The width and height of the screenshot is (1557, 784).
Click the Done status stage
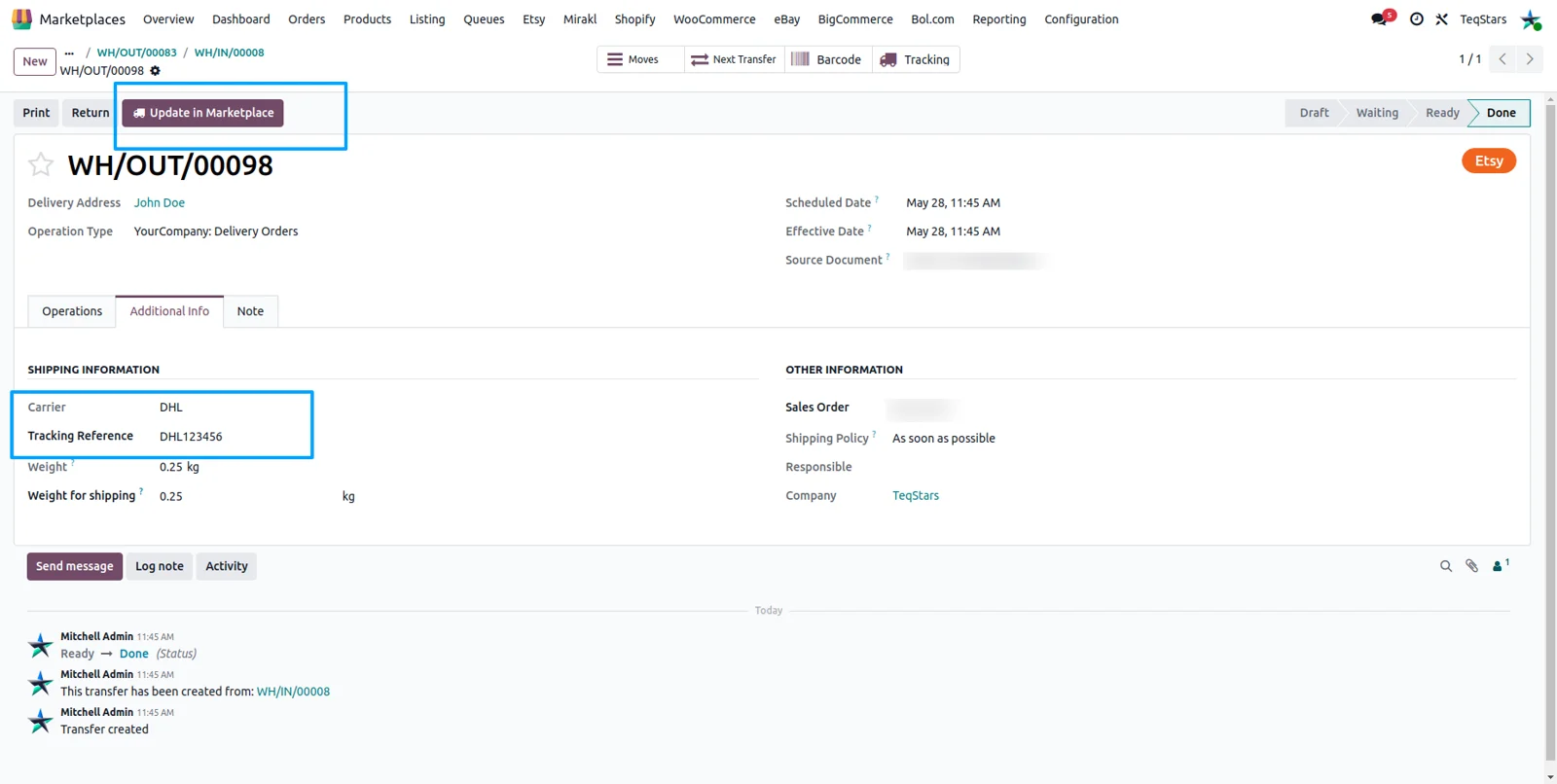(x=1500, y=113)
